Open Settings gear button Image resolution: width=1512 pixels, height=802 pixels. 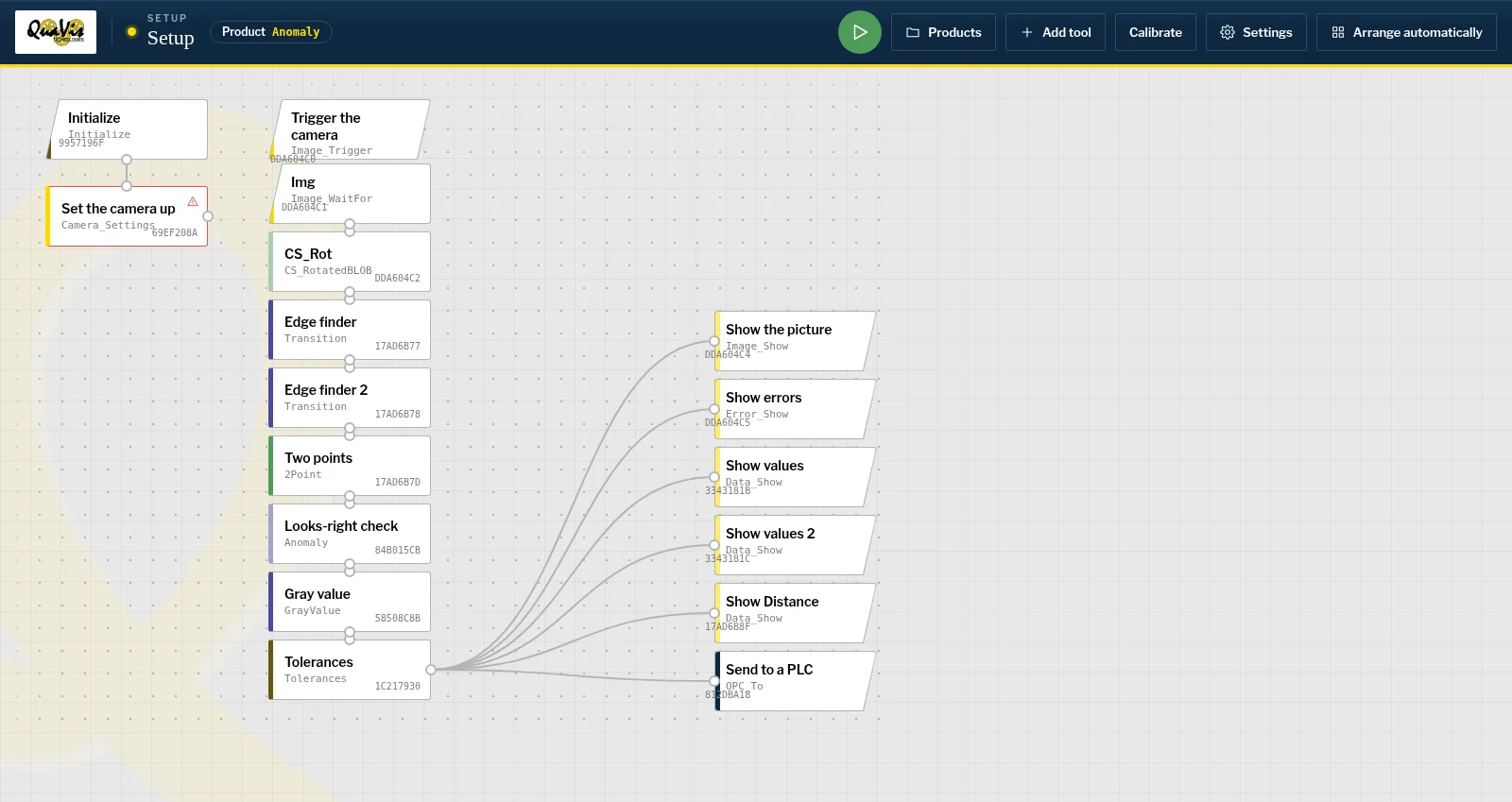tap(1256, 32)
